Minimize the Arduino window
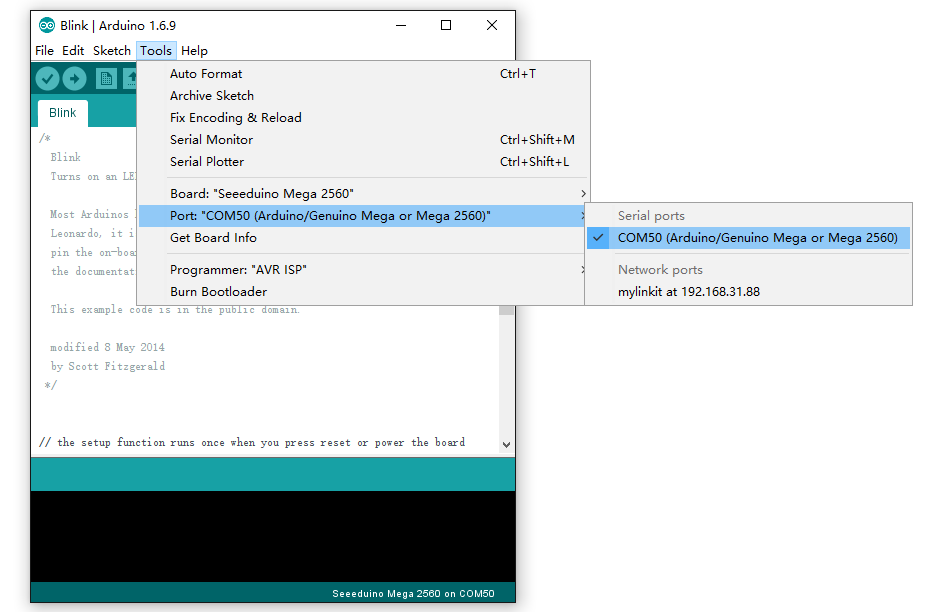Image resolution: width=937 pixels, height=612 pixels. click(400, 25)
